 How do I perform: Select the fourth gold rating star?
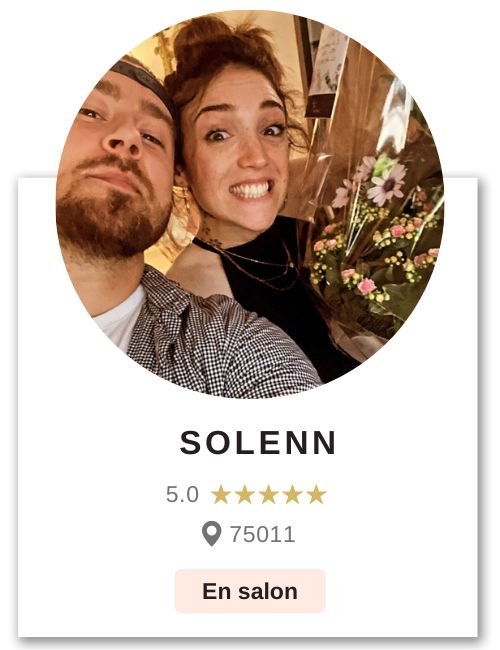292,495
